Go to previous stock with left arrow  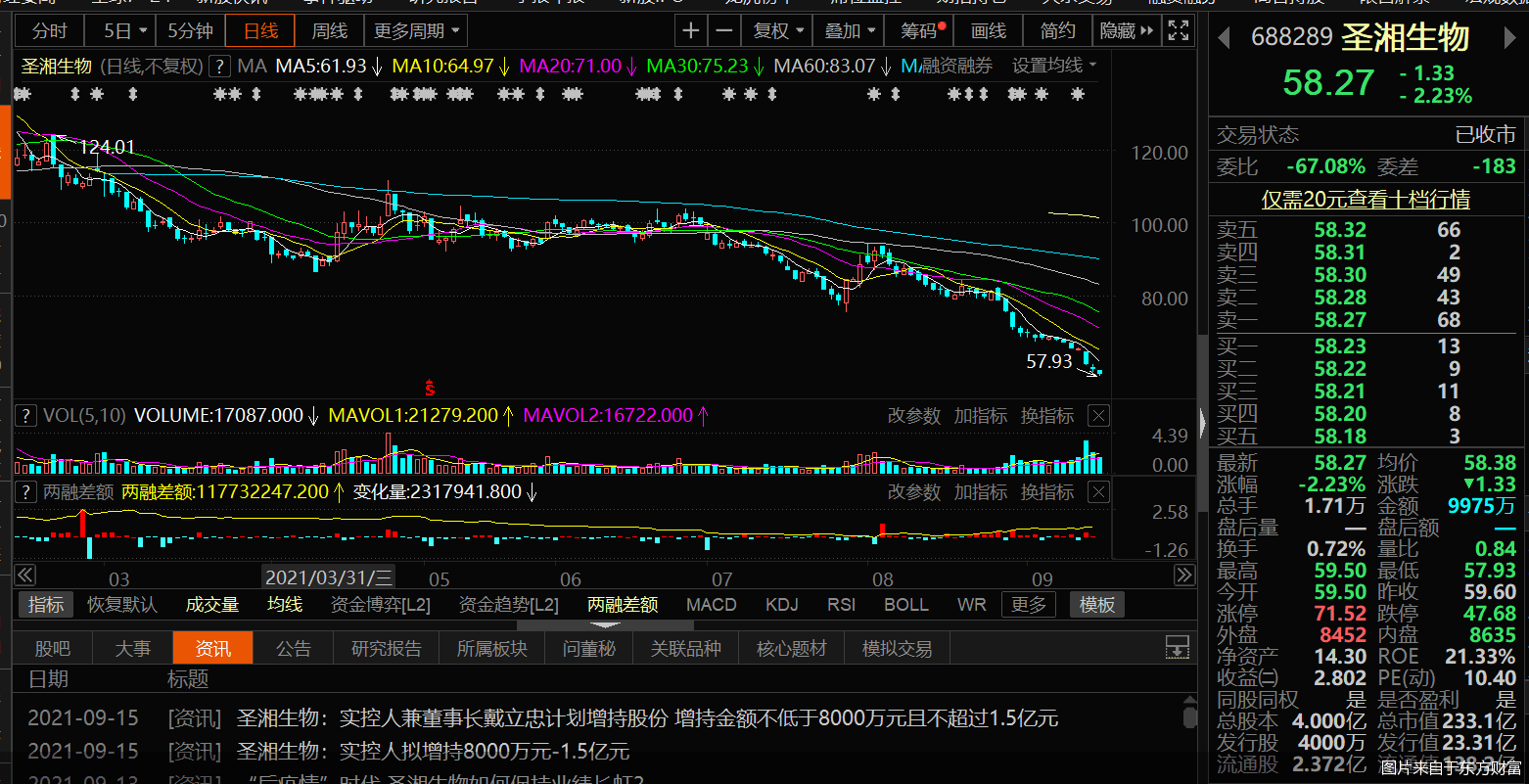click(1224, 38)
